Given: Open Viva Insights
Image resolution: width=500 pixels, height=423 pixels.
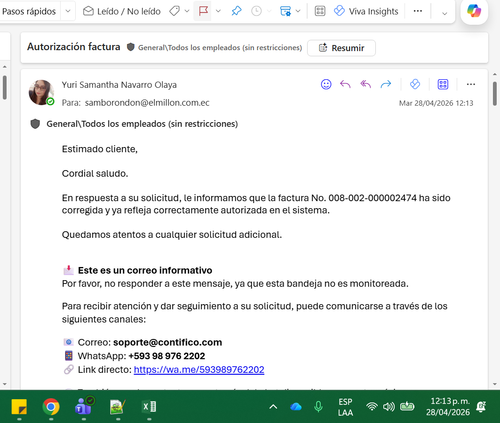Looking at the screenshot, I should pos(366,11).
